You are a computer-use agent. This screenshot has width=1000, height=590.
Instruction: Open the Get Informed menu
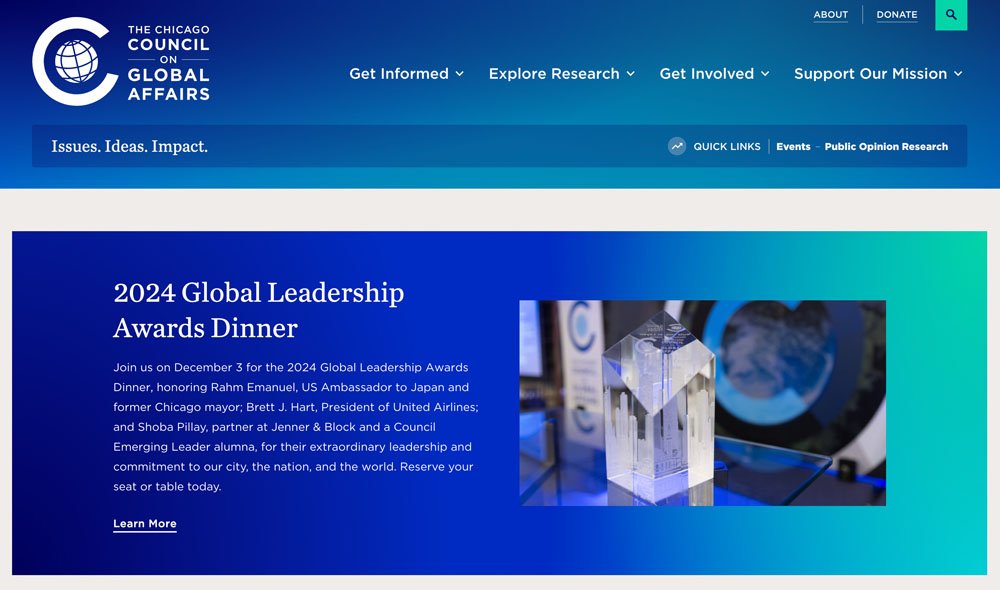[x=399, y=74]
